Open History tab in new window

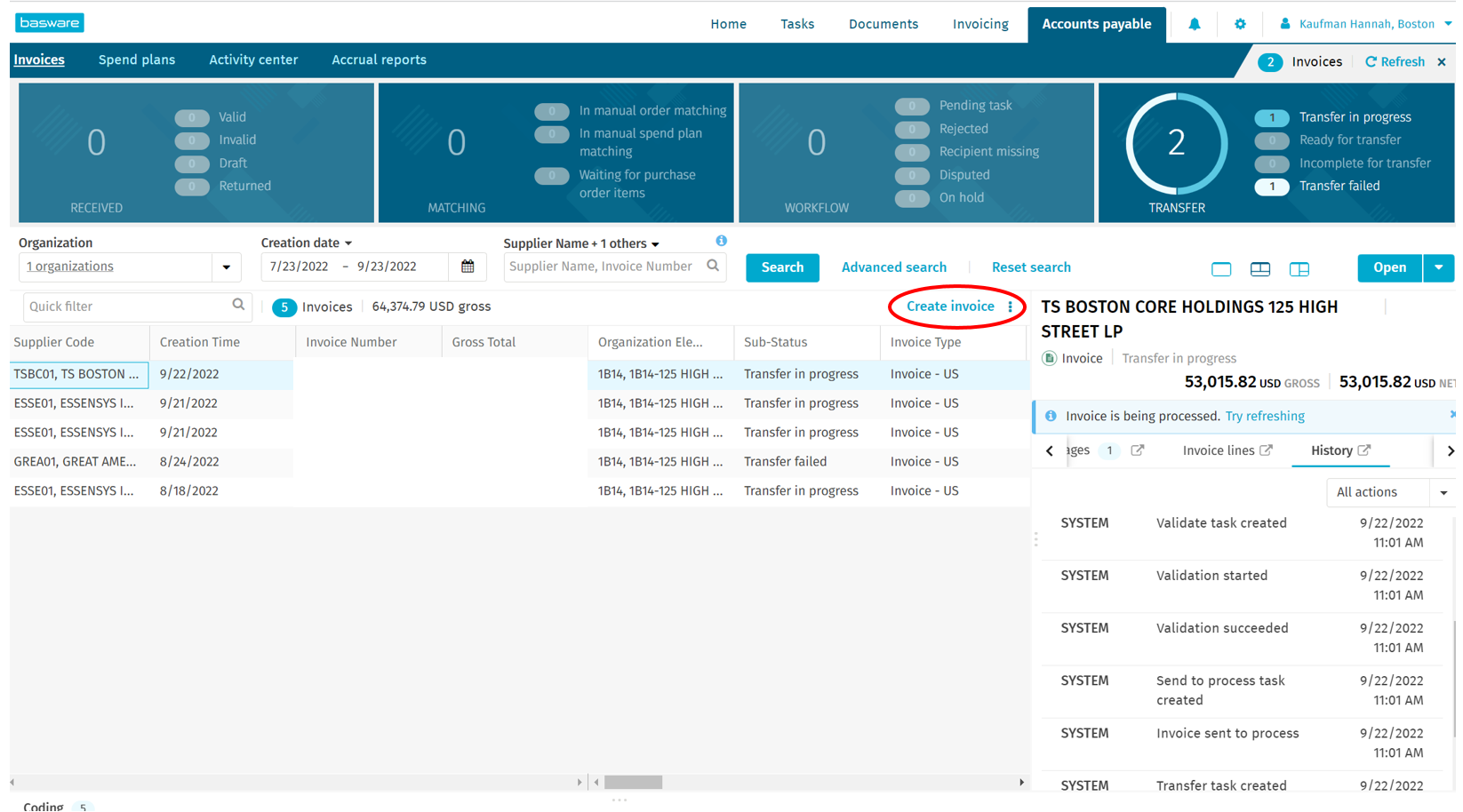coord(1364,450)
